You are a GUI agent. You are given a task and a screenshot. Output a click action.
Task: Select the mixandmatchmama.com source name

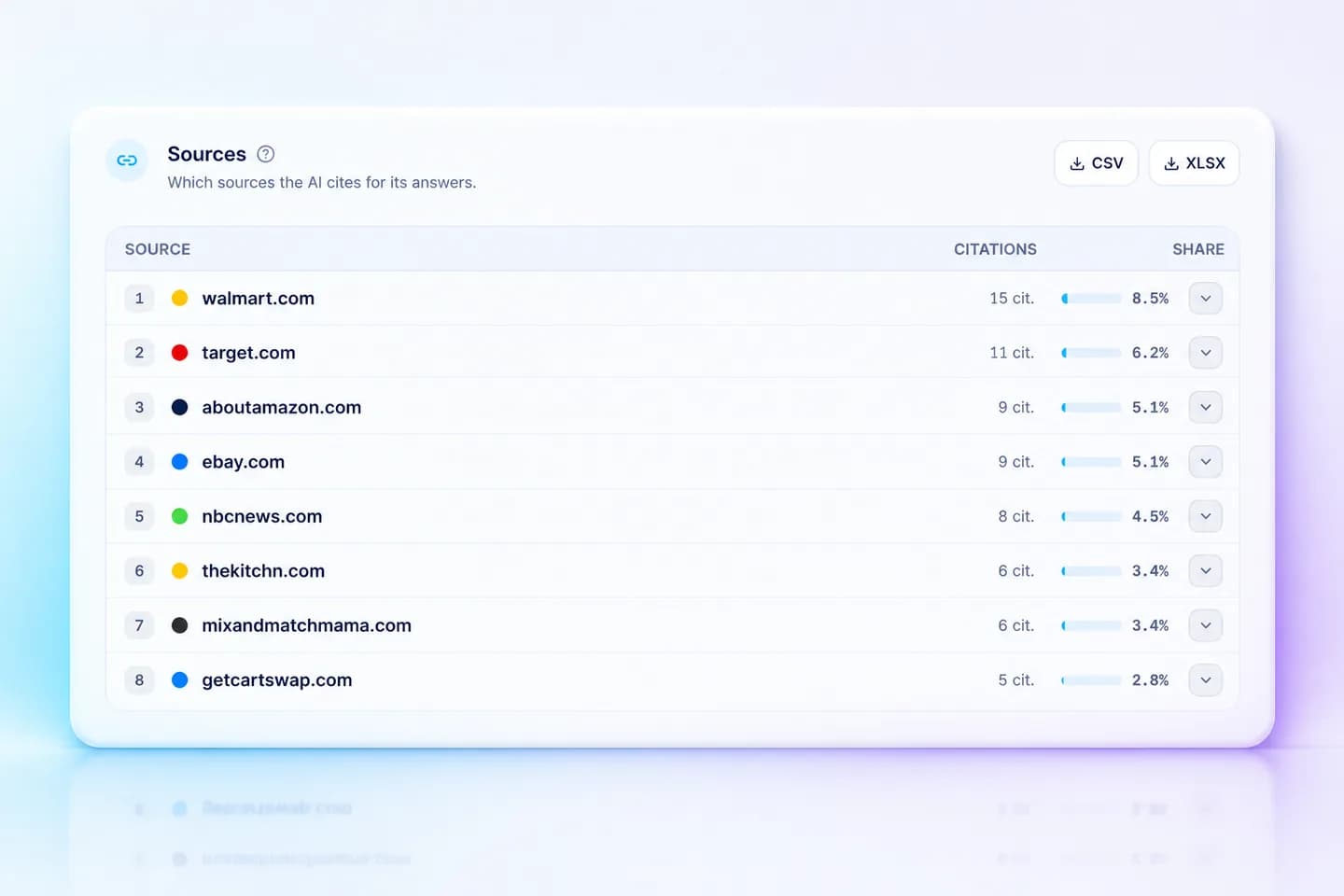[307, 625]
